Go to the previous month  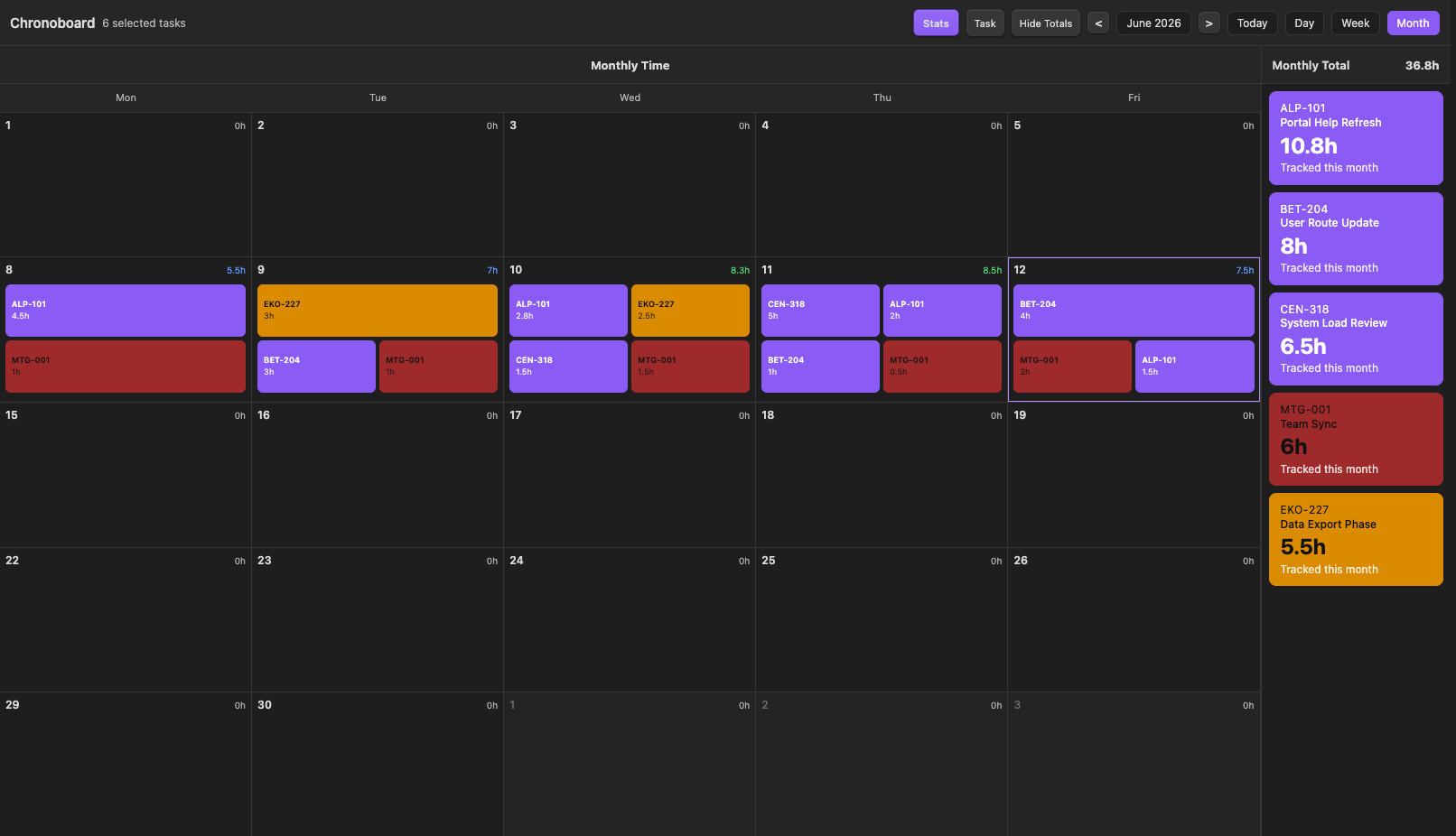click(x=1098, y=23)
